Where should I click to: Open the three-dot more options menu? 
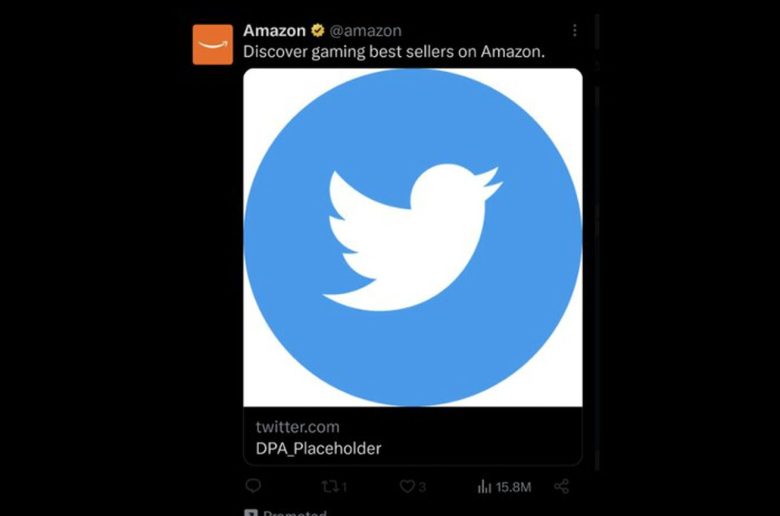tap(575, 30)
